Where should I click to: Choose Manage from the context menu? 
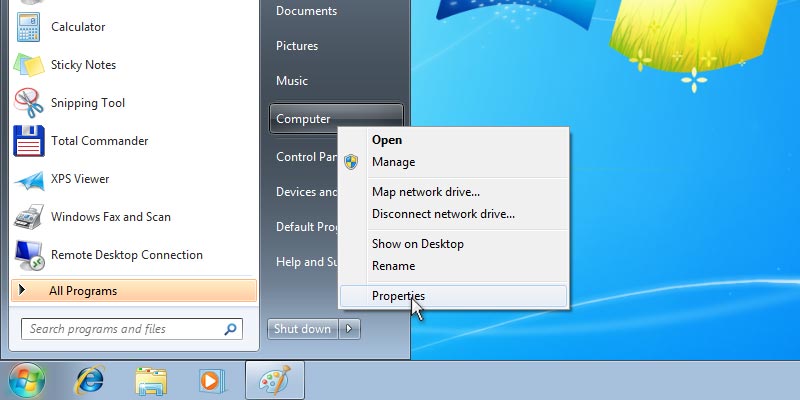393,162
